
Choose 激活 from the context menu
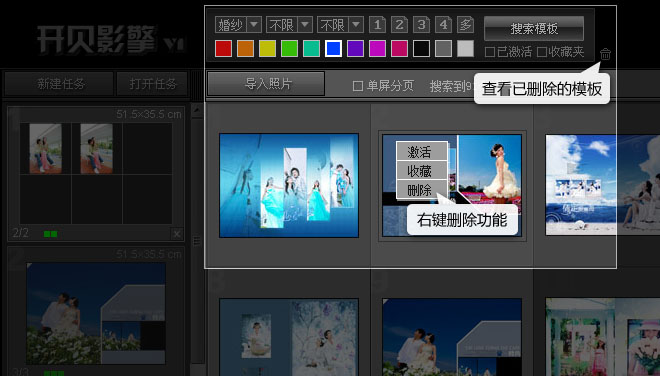point(421,152)
